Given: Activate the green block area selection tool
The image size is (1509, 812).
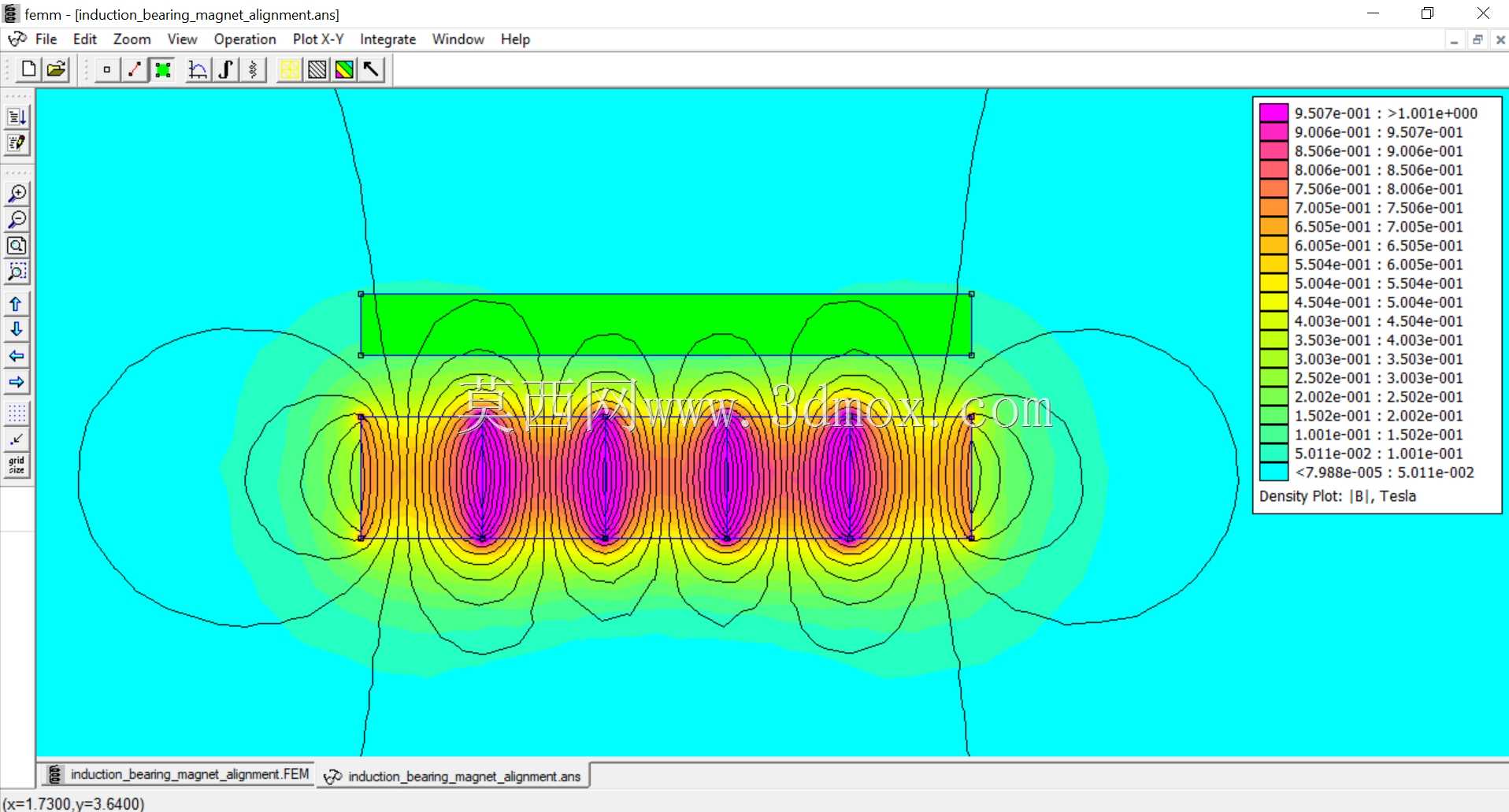Looking at the screenshot, I should tap(163, 70).
